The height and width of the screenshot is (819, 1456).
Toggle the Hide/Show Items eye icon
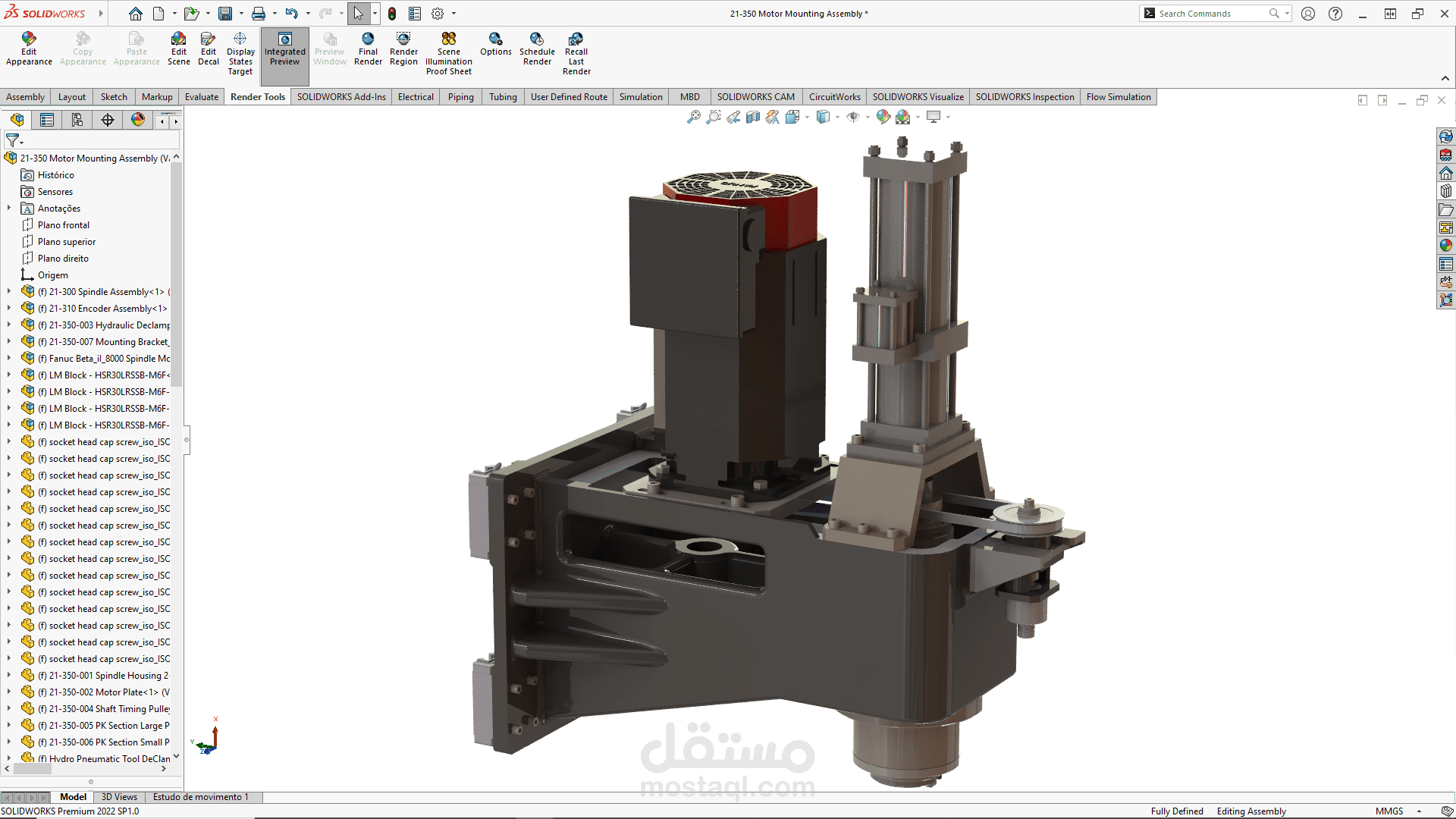pyautogui.click(x=853, y=117)
